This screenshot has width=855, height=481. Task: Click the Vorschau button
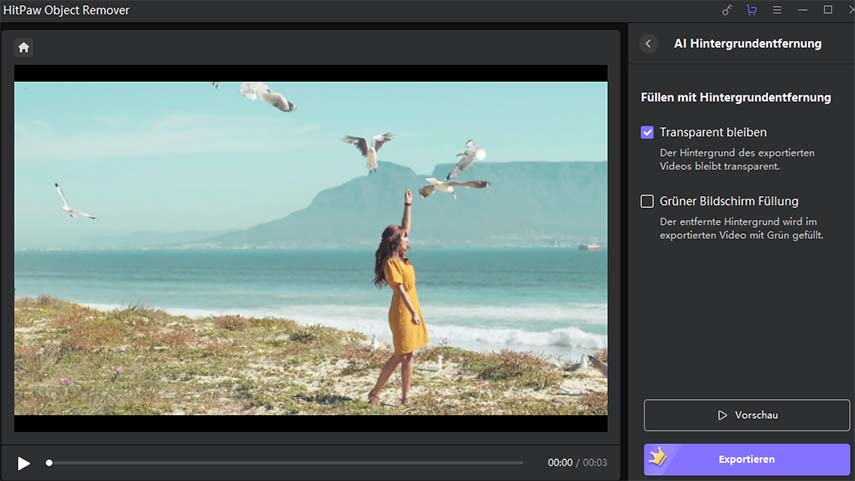(746, 415)
